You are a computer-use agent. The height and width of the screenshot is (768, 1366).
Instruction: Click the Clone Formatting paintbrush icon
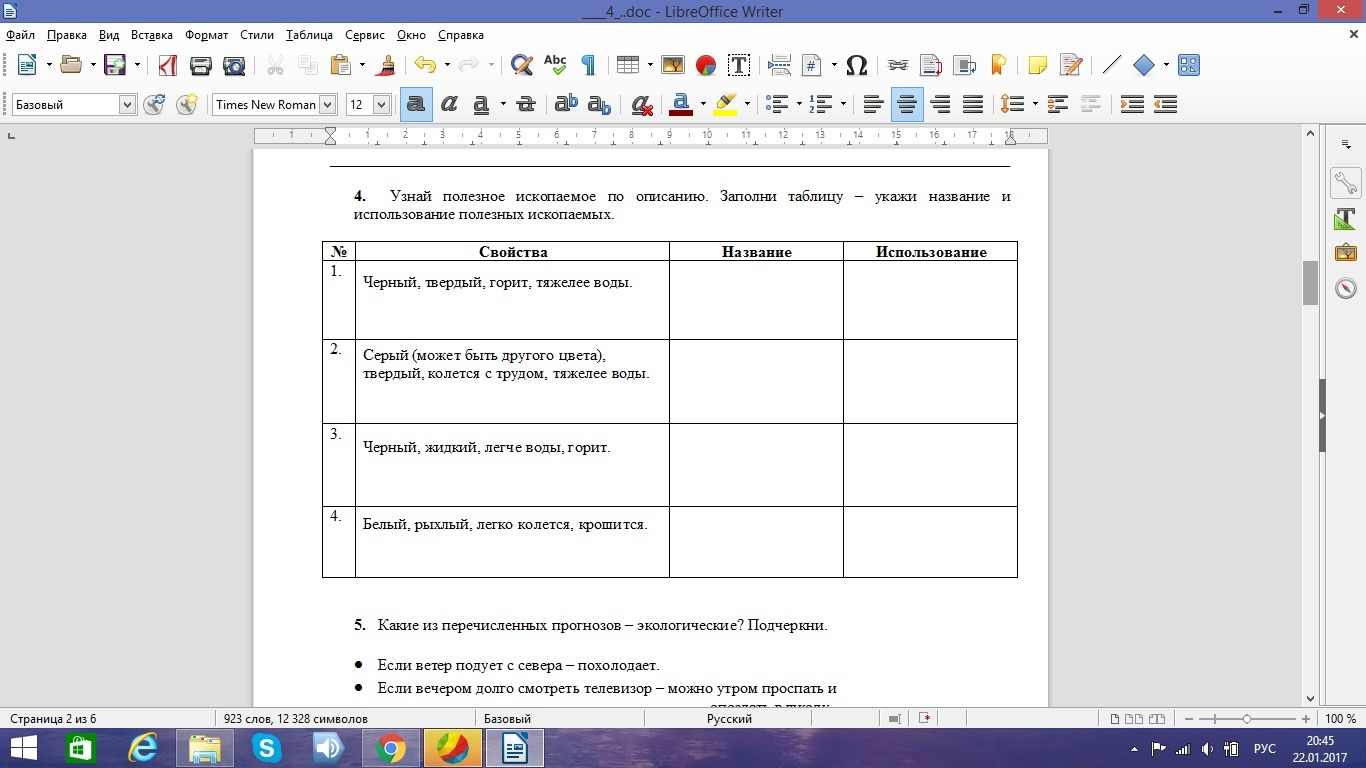click(387, 65)
